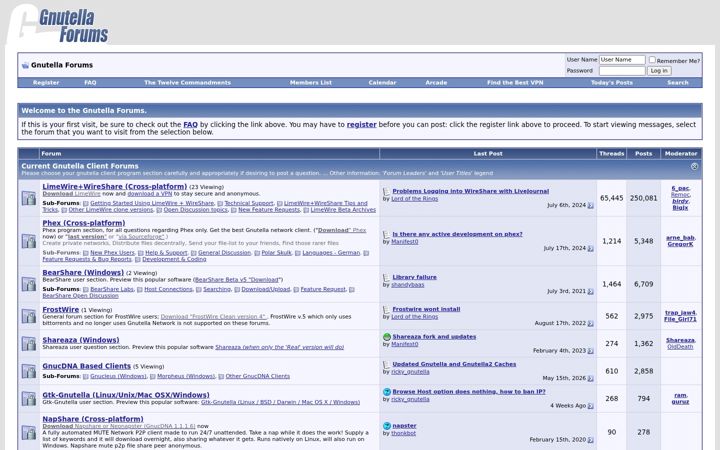Click the register link in welcome message
720x450 pixels.
coord(361,124)
